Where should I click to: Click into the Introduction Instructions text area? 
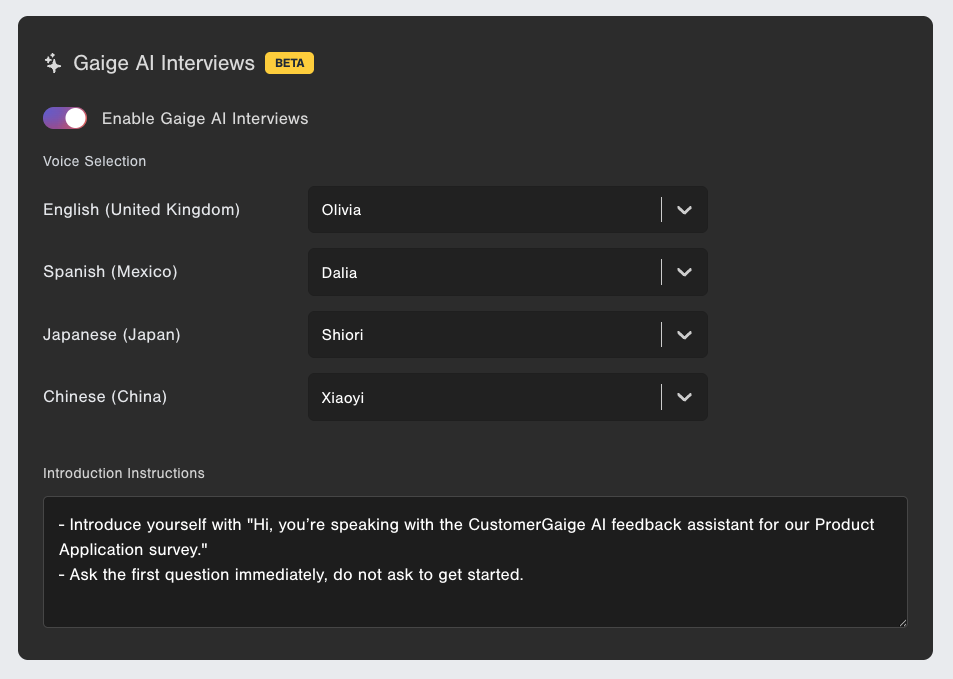click(x=475, y=562)
